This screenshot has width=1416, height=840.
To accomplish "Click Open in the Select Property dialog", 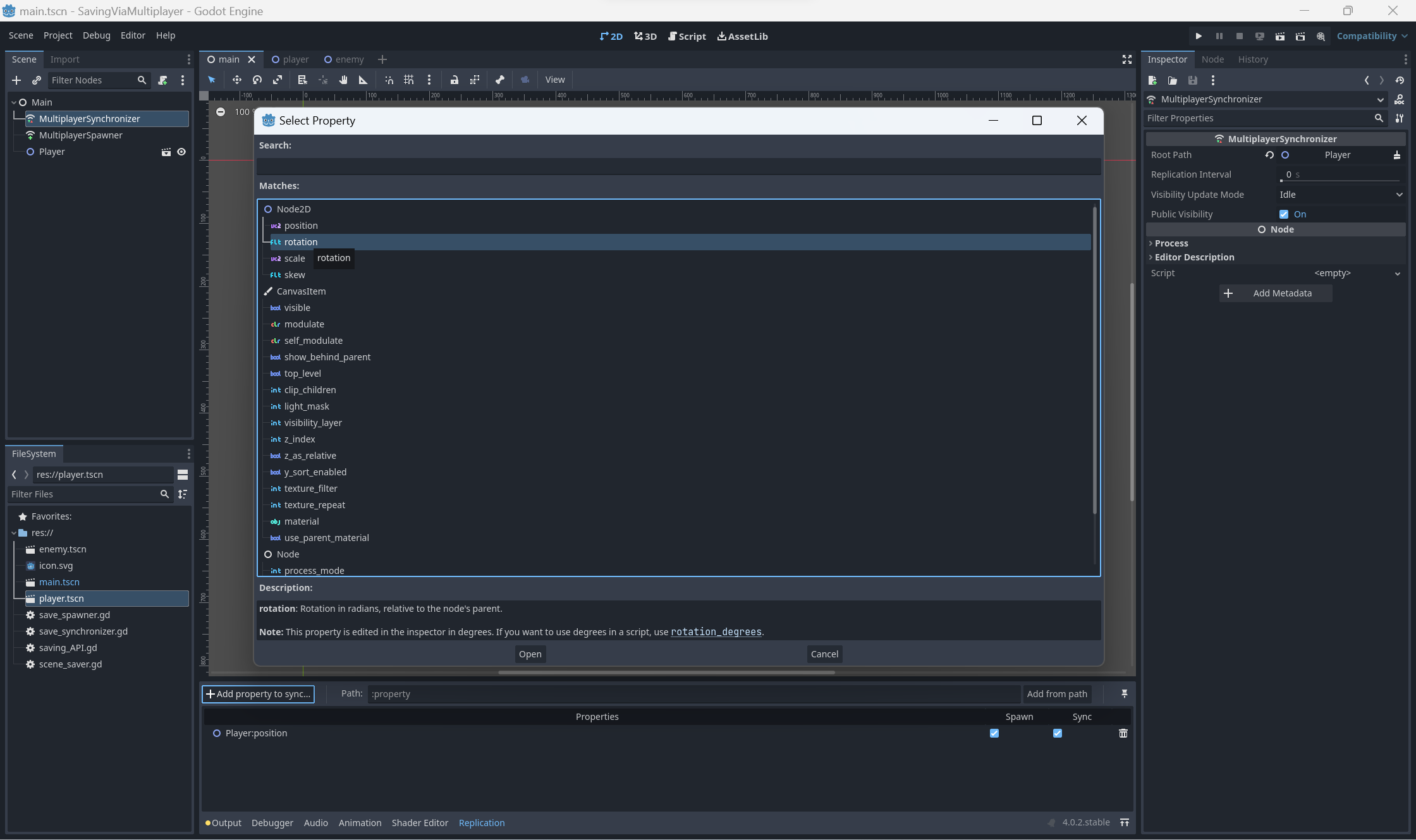I will coord(530,654).
